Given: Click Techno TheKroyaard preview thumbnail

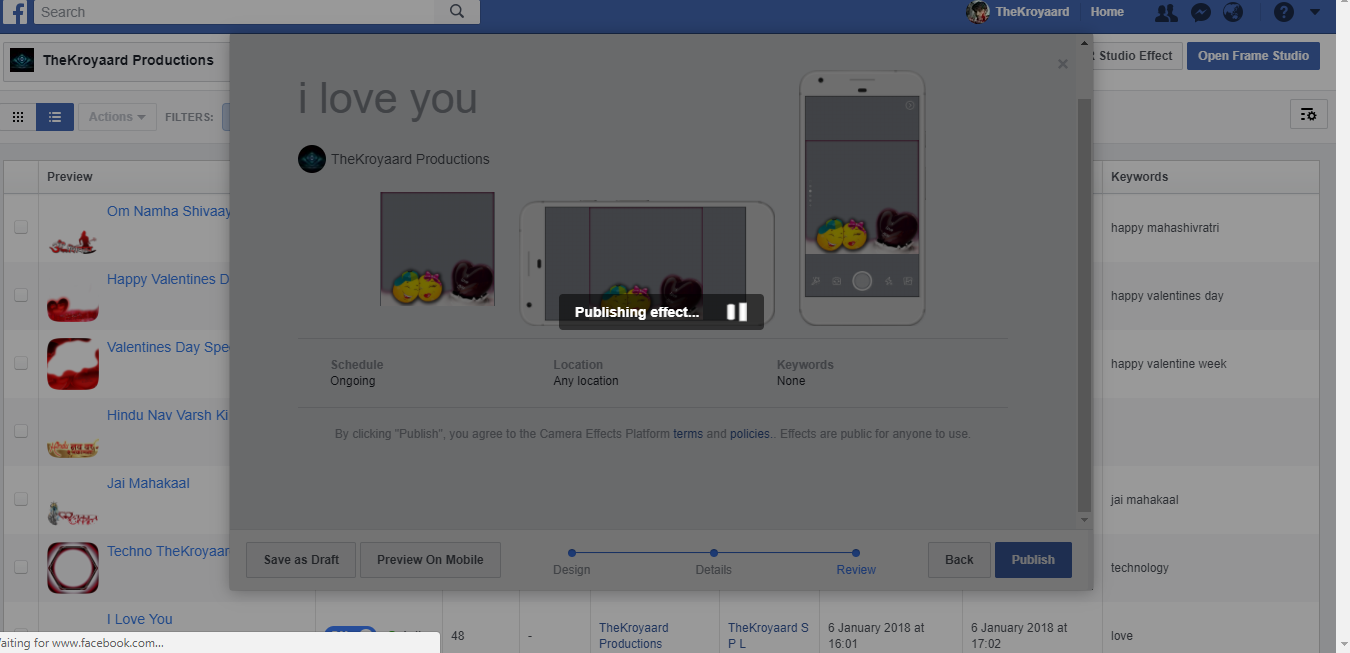Looking at the screenshot, I should pos(73,568).
